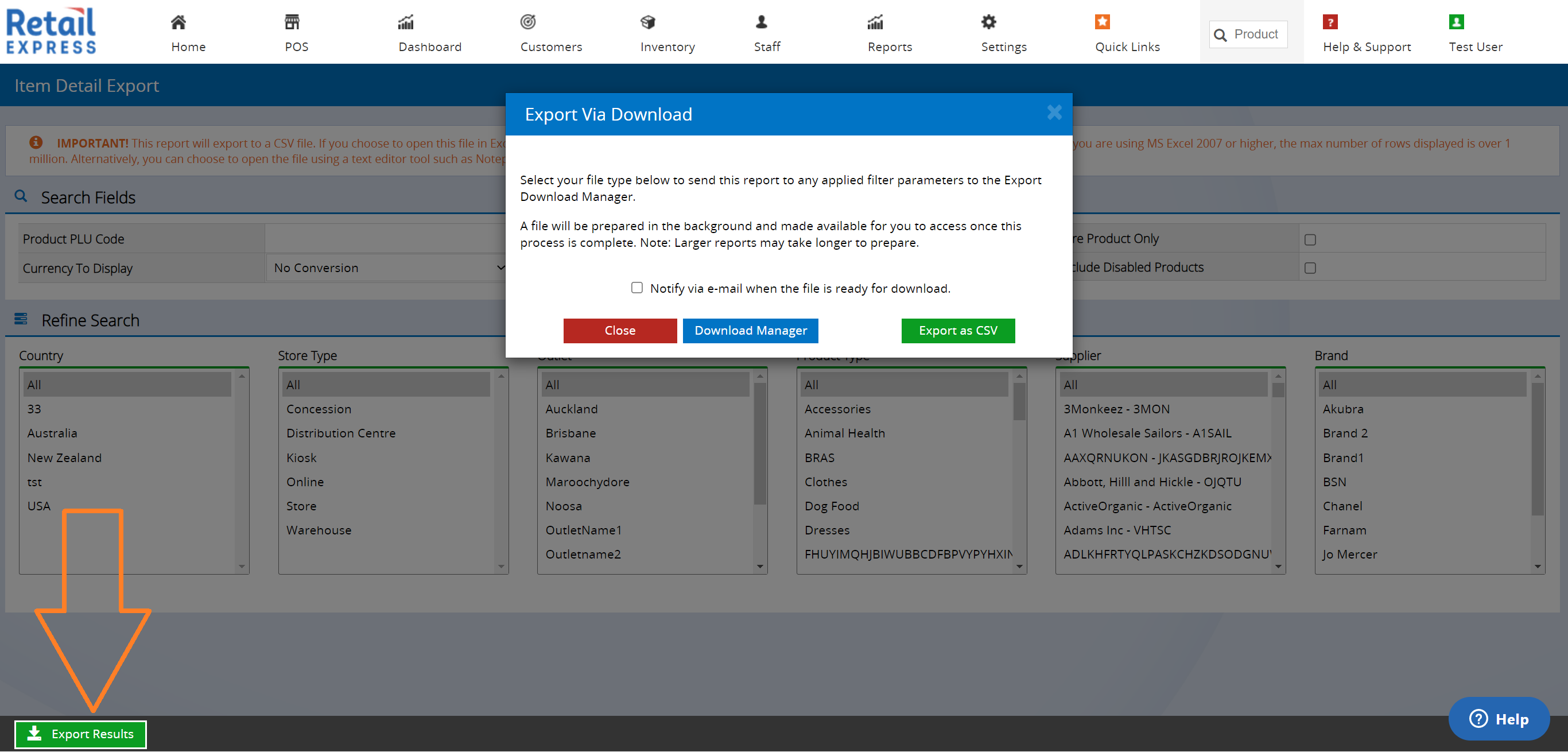Image resolution: width=1568 pixels, height=752 pixels.
Task: Select Kiosk in Store Type list
Action: (386, 458)
